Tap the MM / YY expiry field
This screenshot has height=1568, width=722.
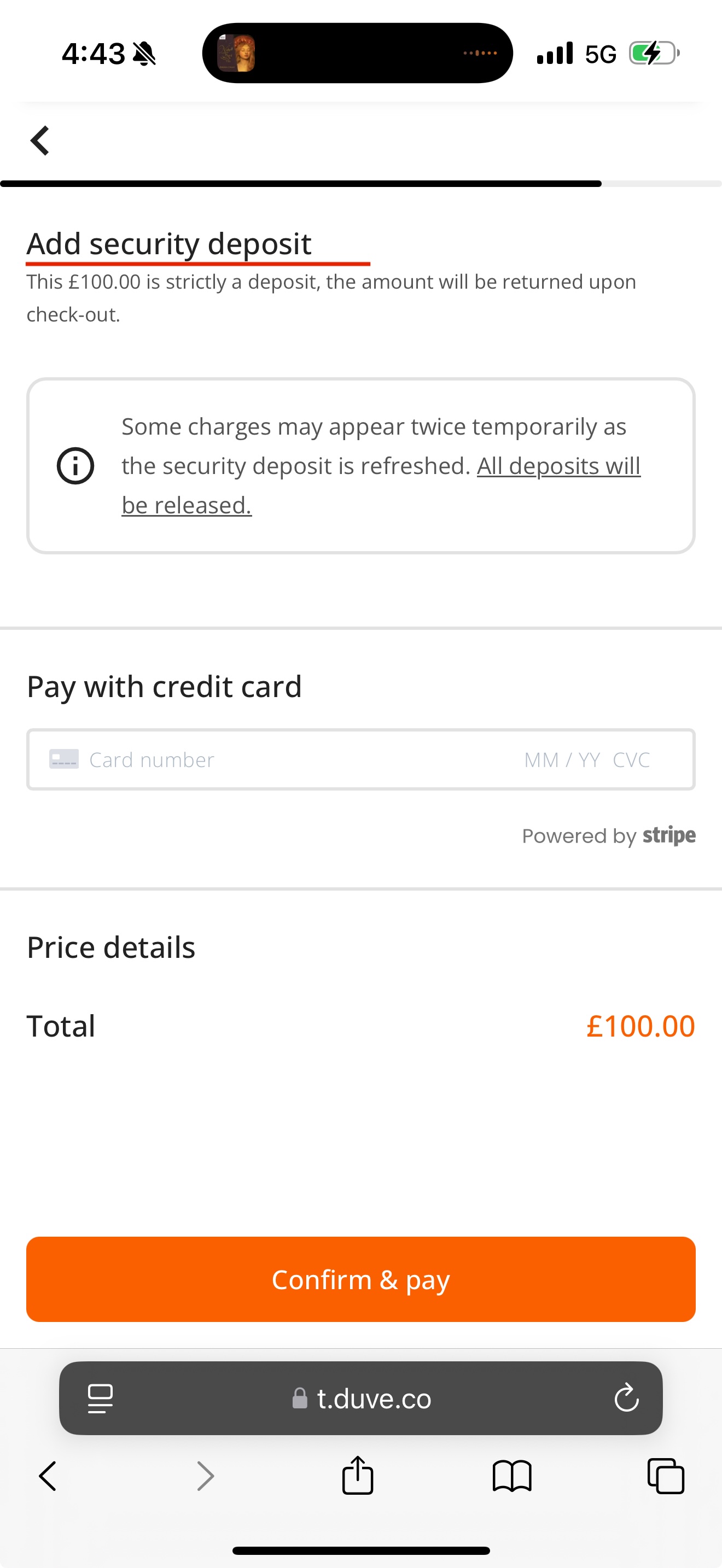point(562,759)
